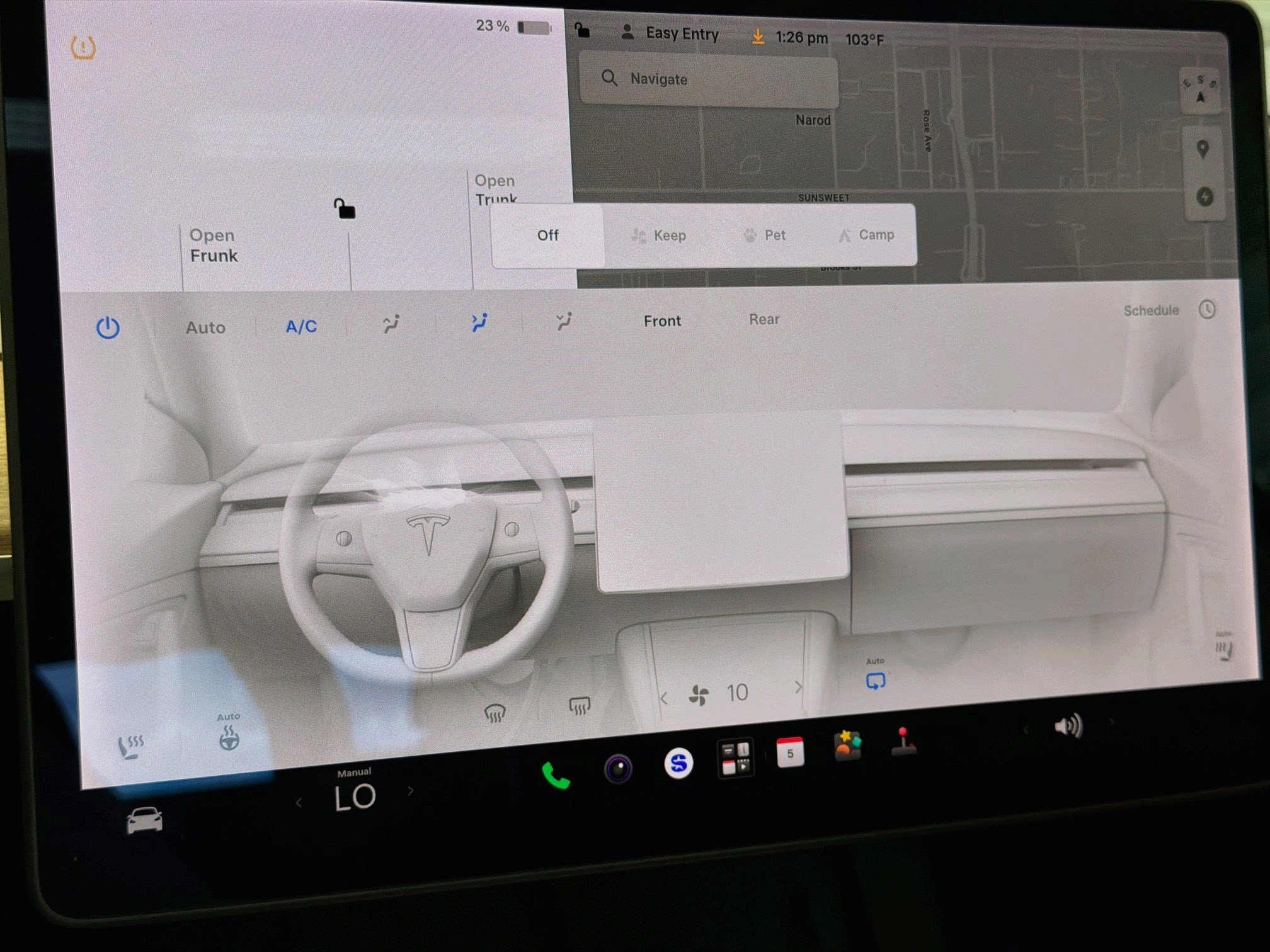Screen dimensions: 1270x952
Task: Select the face-level airflow vent icon
Action: click(391, 324)
